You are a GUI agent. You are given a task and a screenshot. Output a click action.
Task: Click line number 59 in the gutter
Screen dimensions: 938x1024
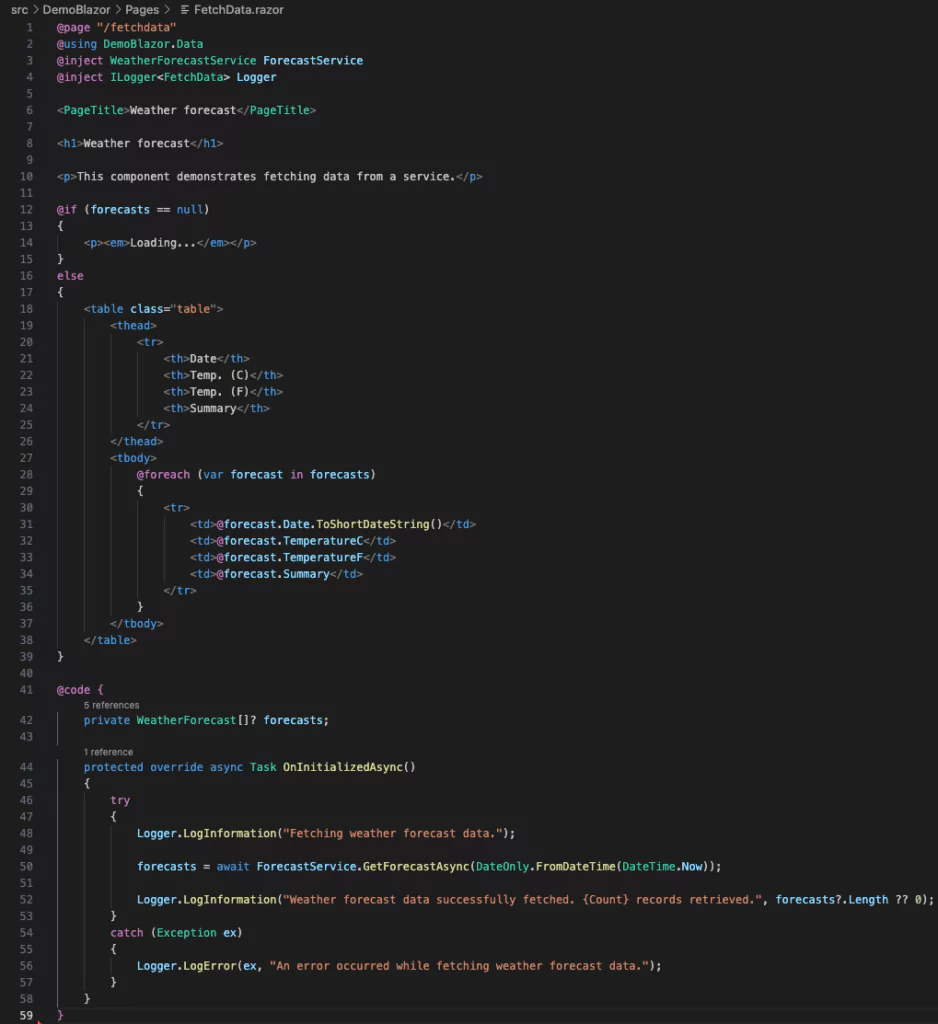(26, 1016)
